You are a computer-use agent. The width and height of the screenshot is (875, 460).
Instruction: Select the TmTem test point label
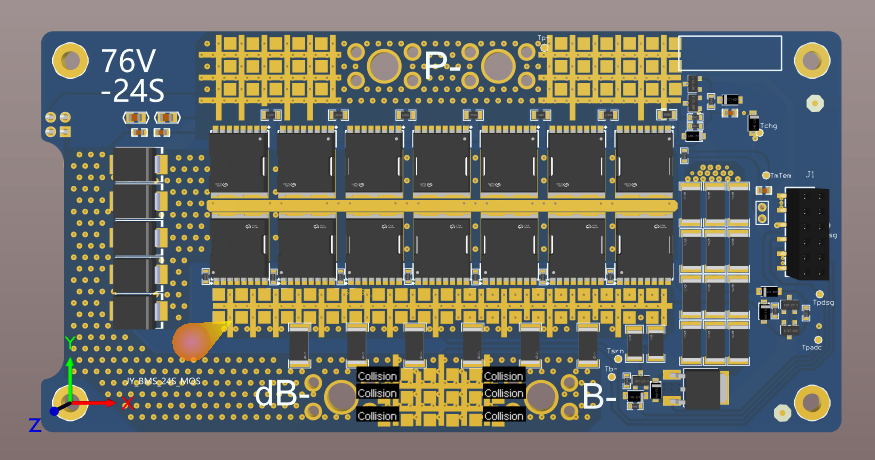point(781,175)
